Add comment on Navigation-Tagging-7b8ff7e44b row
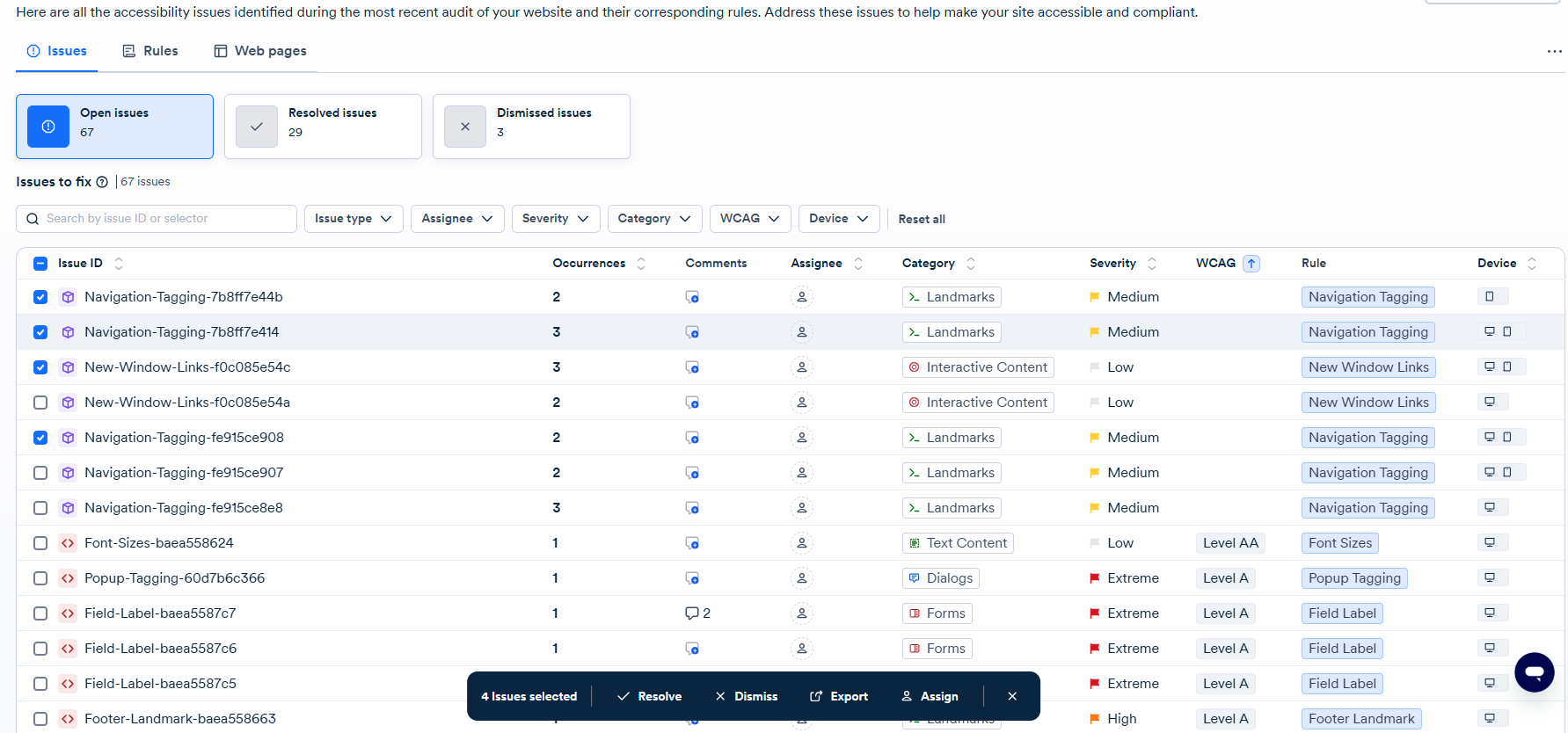The width and height of the screenshot is (1568, 733). click(692, 297)
